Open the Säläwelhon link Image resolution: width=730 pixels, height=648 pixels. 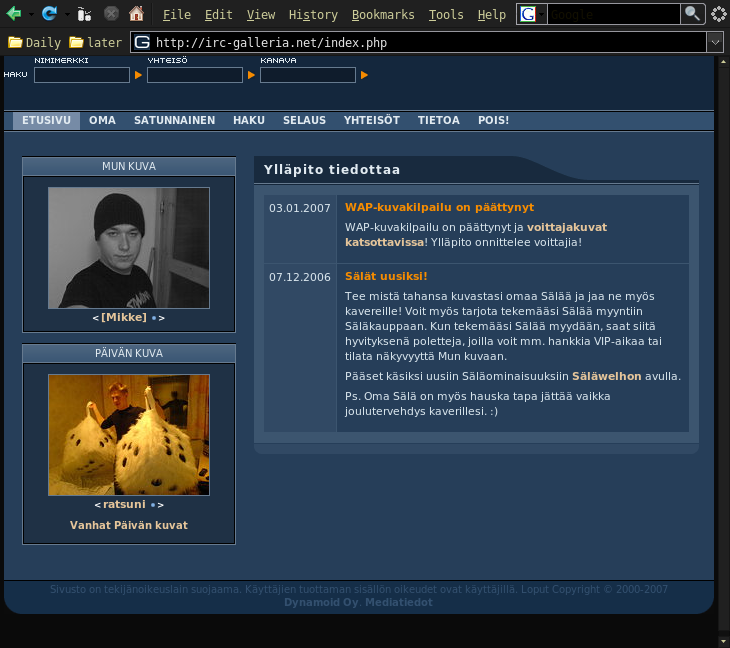[x=607, y=376]
